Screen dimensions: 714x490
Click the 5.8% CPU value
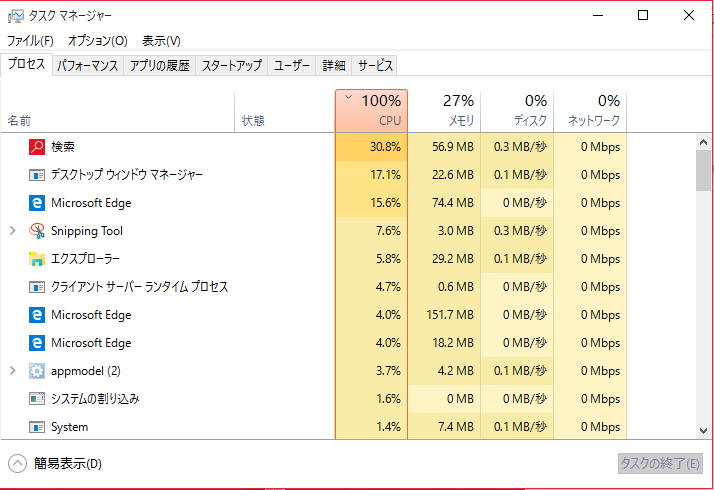(388, 259)
